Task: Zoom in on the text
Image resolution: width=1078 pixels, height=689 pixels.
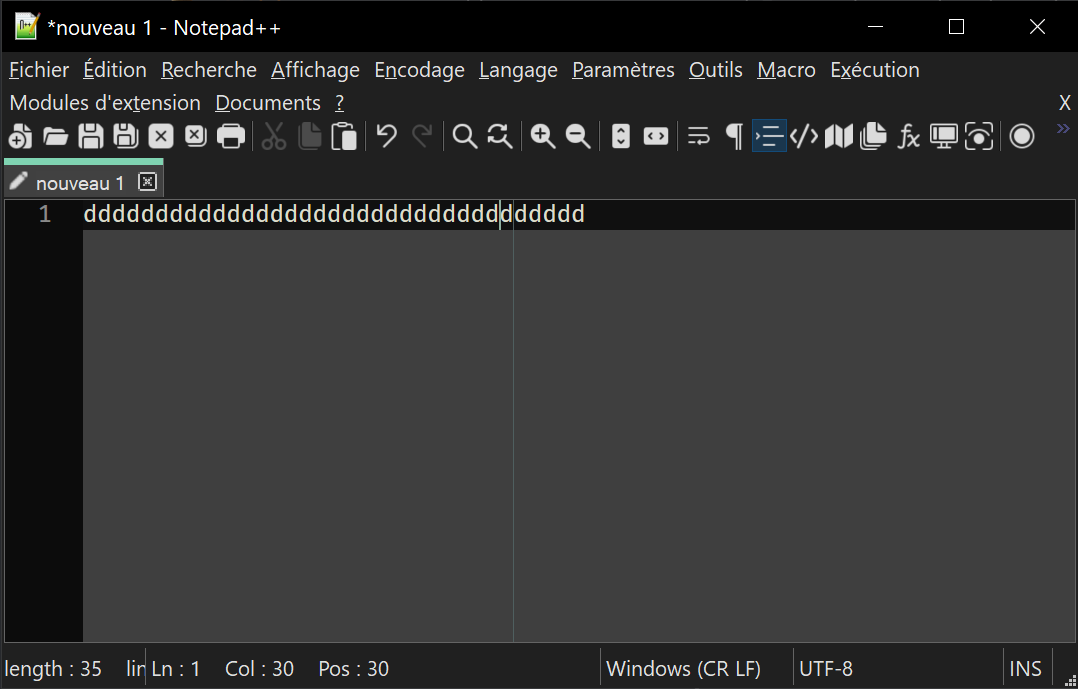Action: 543,135
